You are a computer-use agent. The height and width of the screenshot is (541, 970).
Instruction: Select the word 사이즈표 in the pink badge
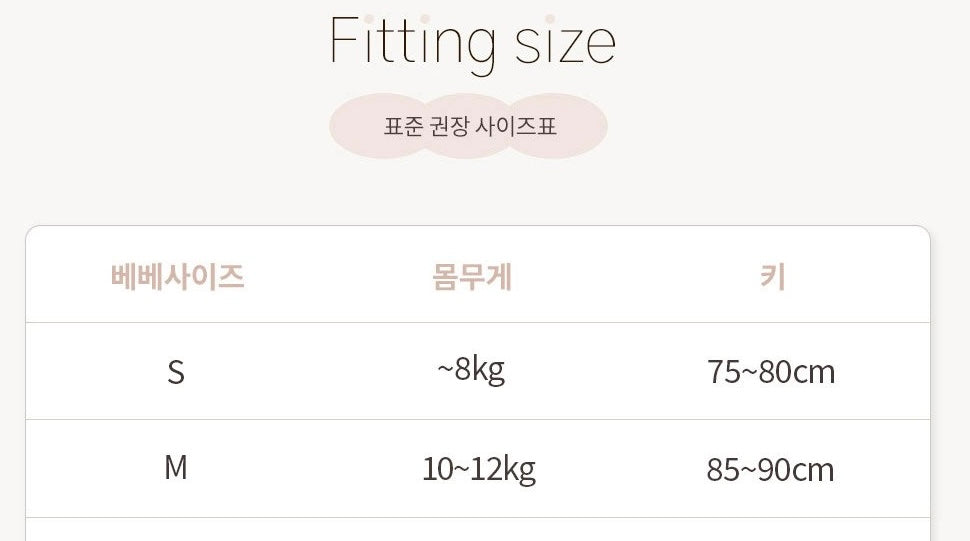[x=515, y=126]
